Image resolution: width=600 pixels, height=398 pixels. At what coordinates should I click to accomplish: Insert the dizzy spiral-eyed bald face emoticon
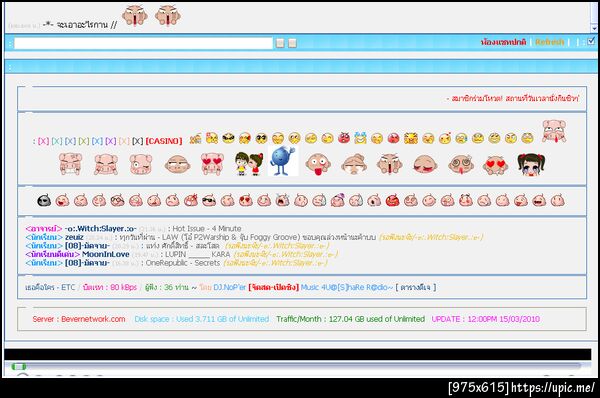[x=461, y=164]
